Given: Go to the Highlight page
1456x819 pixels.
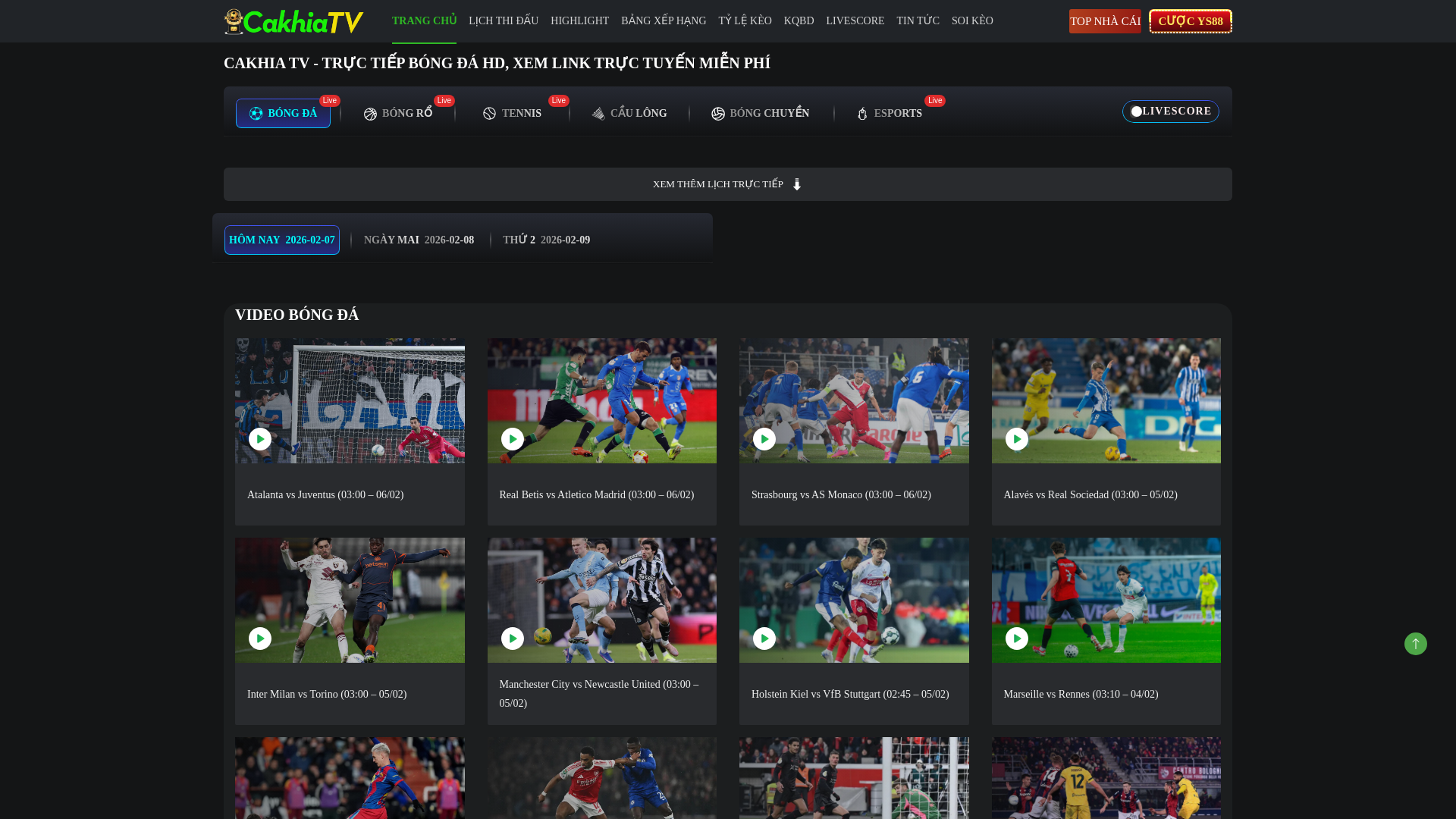Looking at the screenshot, I should (x=579, y=20).
